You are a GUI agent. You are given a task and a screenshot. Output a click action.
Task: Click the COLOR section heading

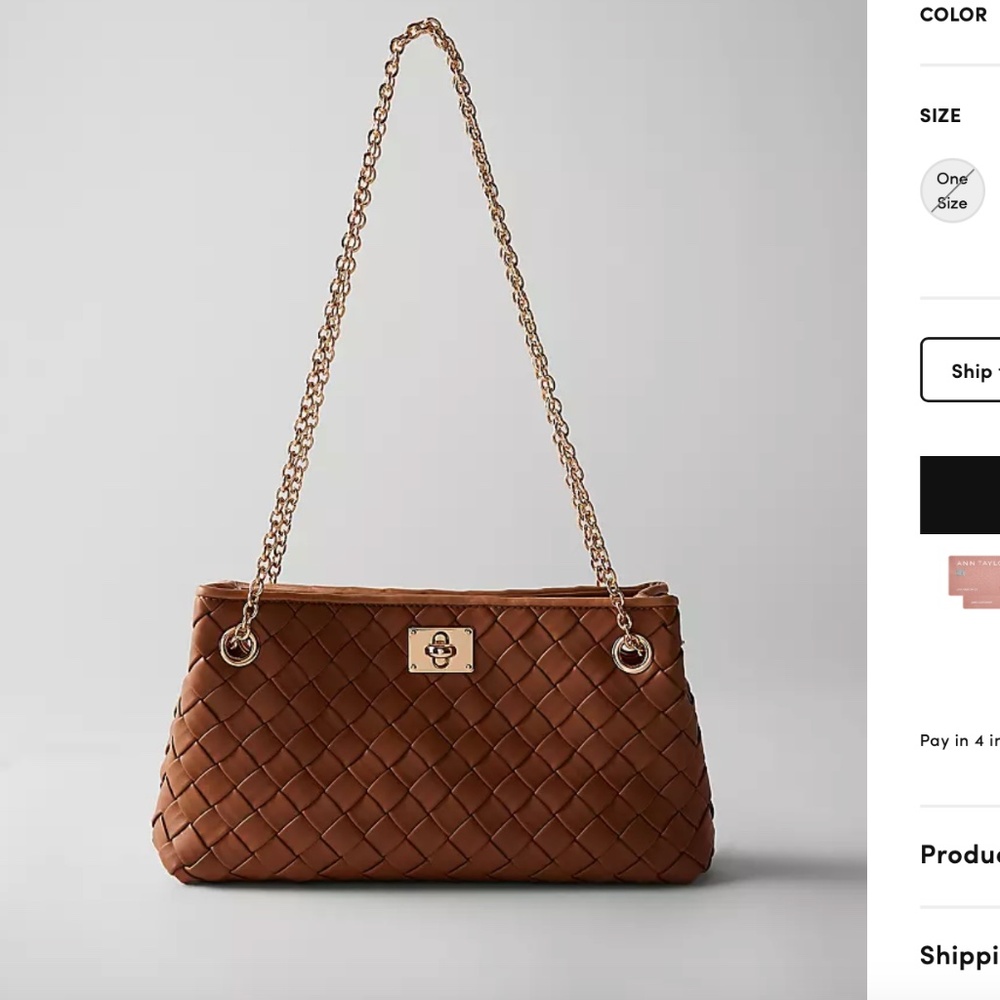click(951, 14)
